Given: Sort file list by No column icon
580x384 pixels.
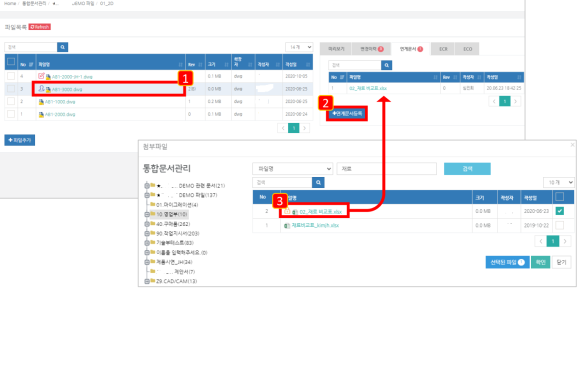Looking at the screenshot, I should point(31,65).
